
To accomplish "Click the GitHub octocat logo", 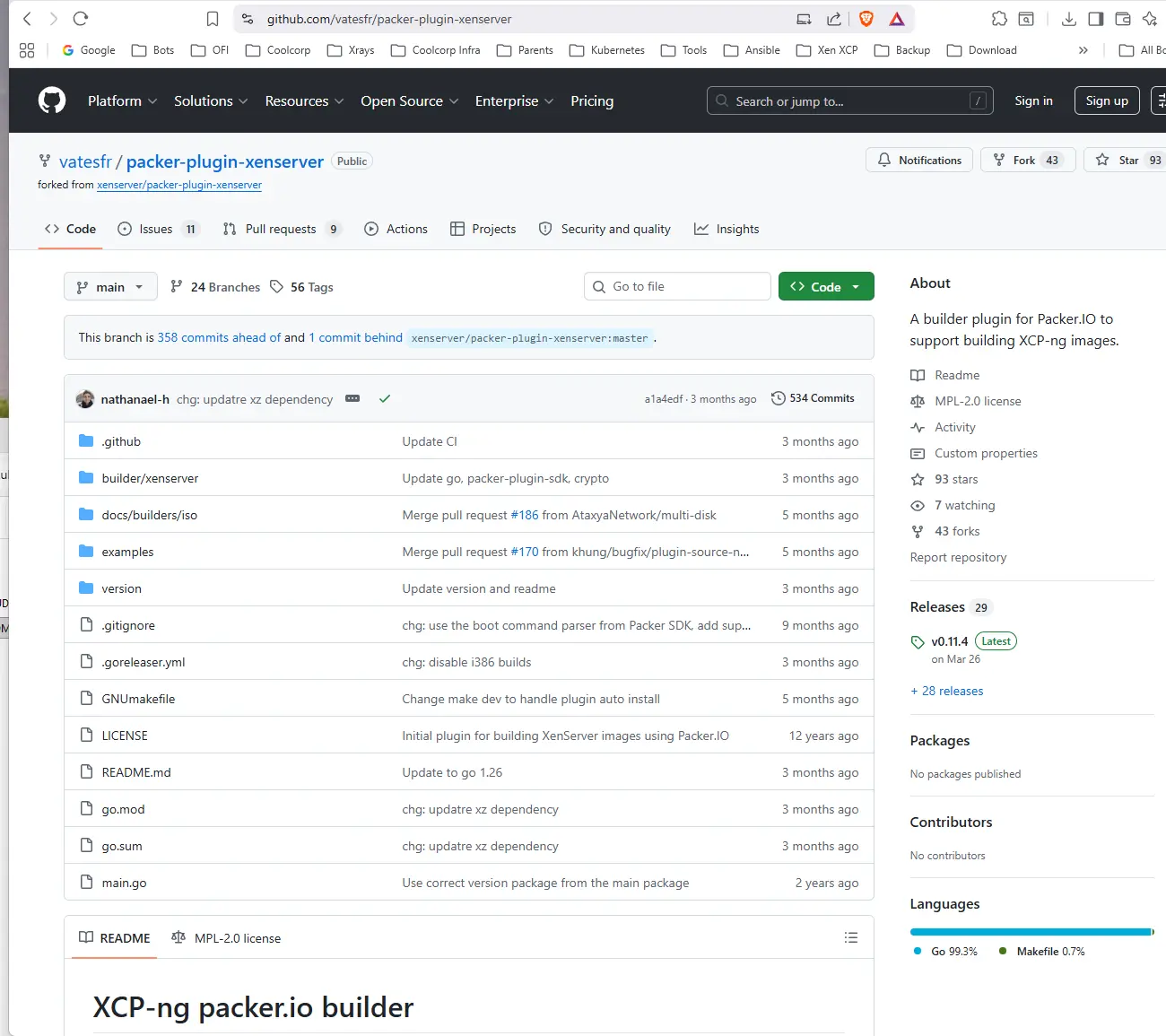I will [52, 100].
